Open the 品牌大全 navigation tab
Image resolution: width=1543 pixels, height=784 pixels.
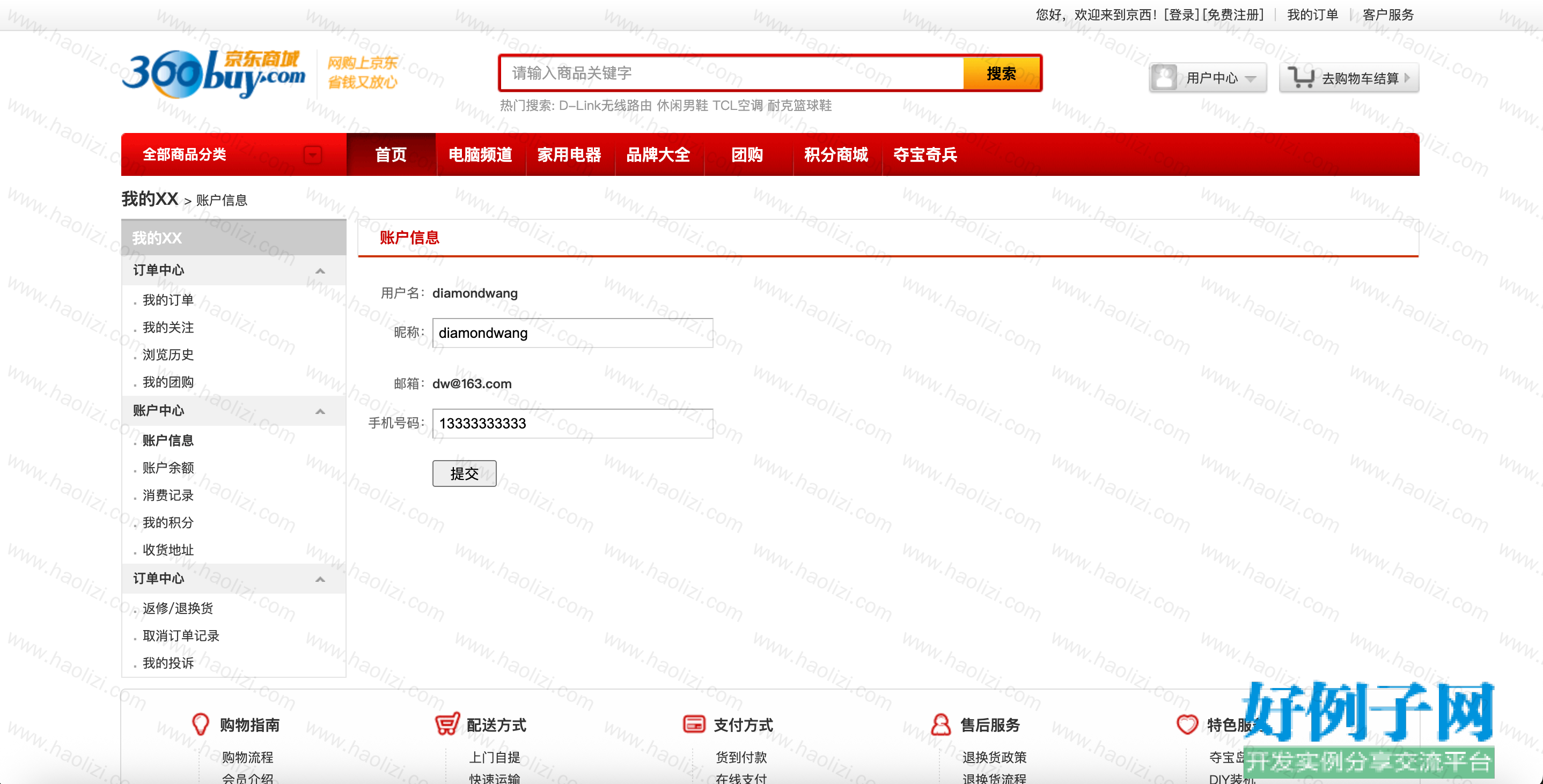658,154
